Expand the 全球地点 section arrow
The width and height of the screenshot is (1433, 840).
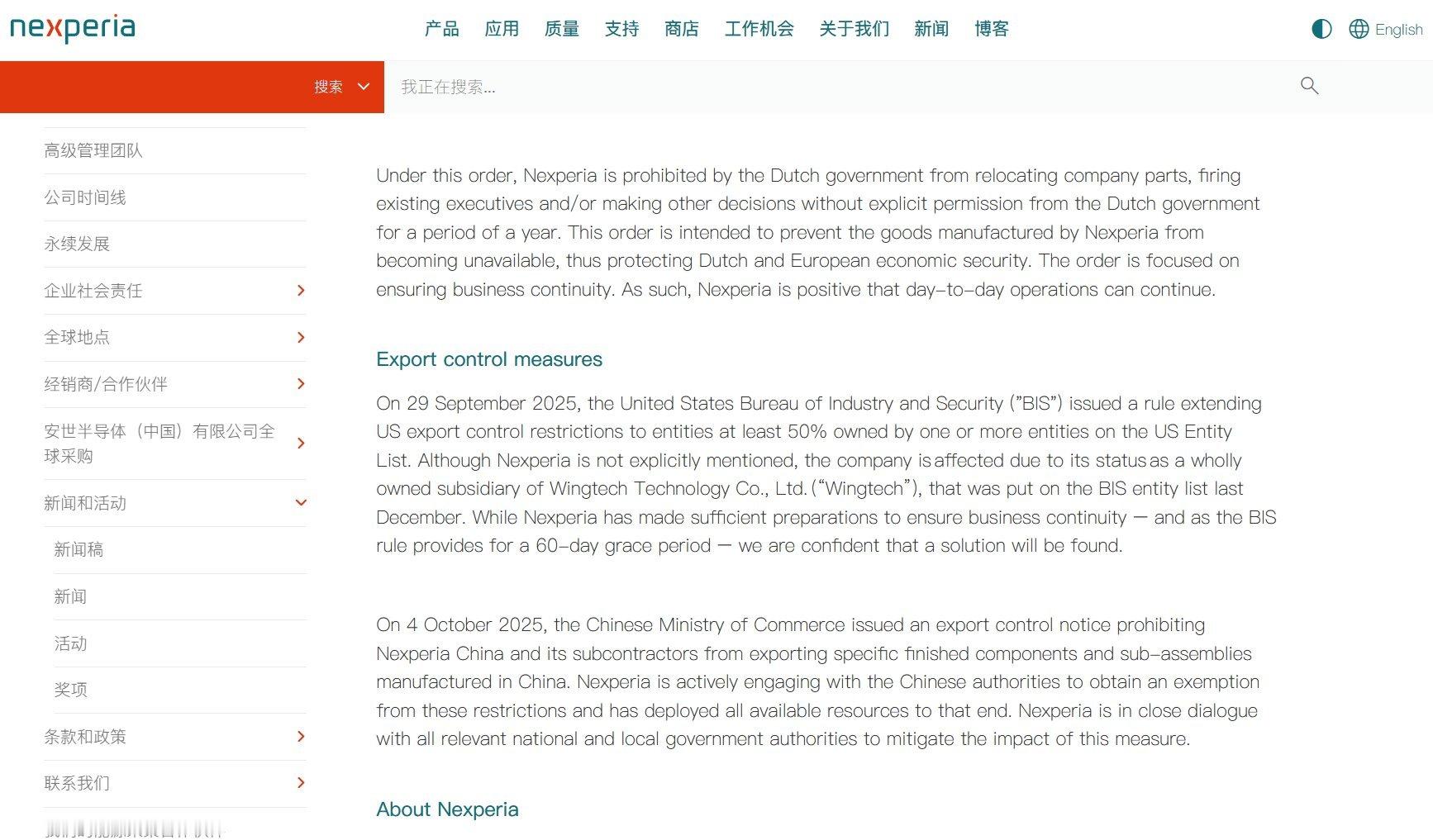[301, 337]
